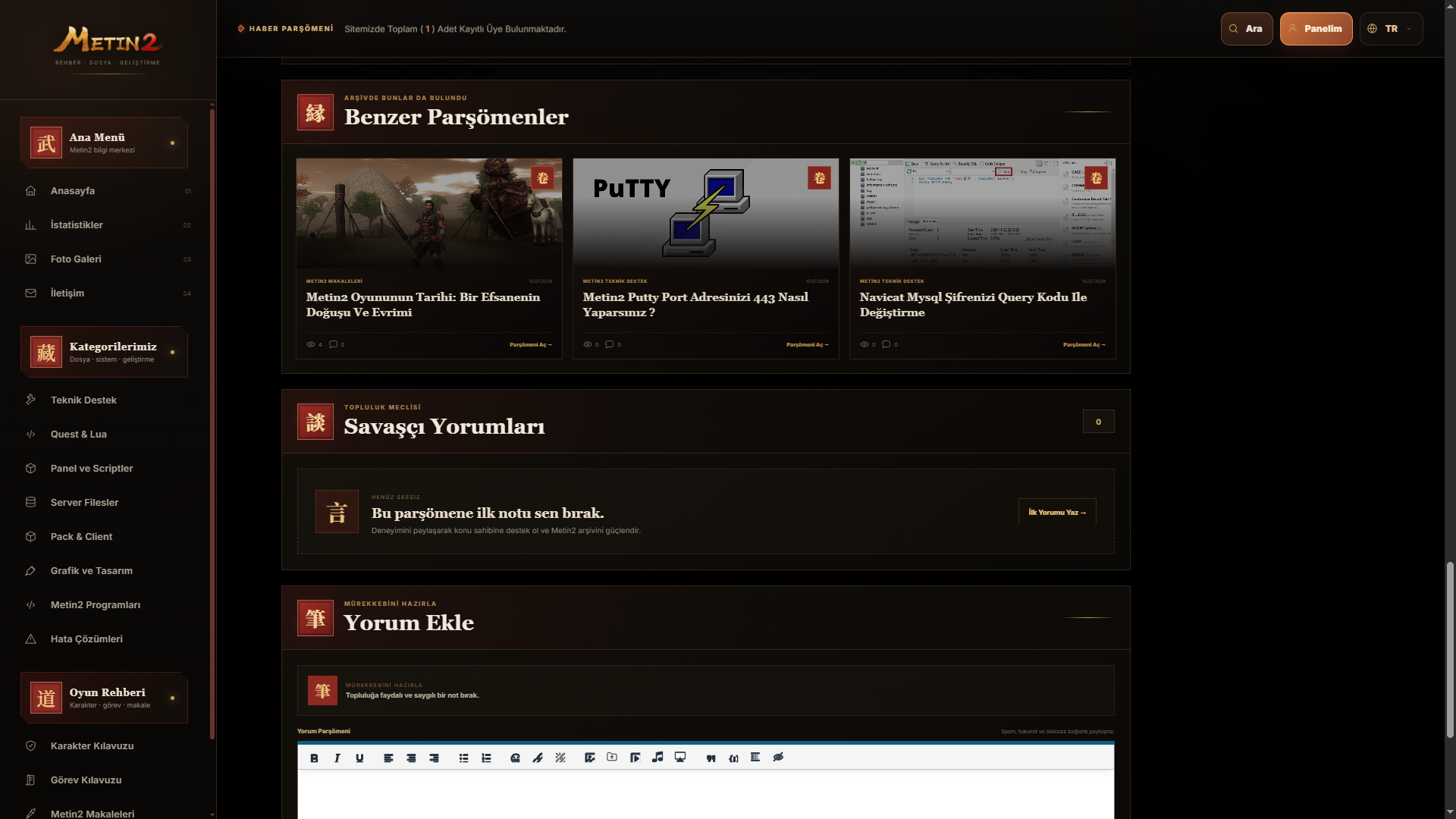Open Panelim user panel

coord(1316,29)
